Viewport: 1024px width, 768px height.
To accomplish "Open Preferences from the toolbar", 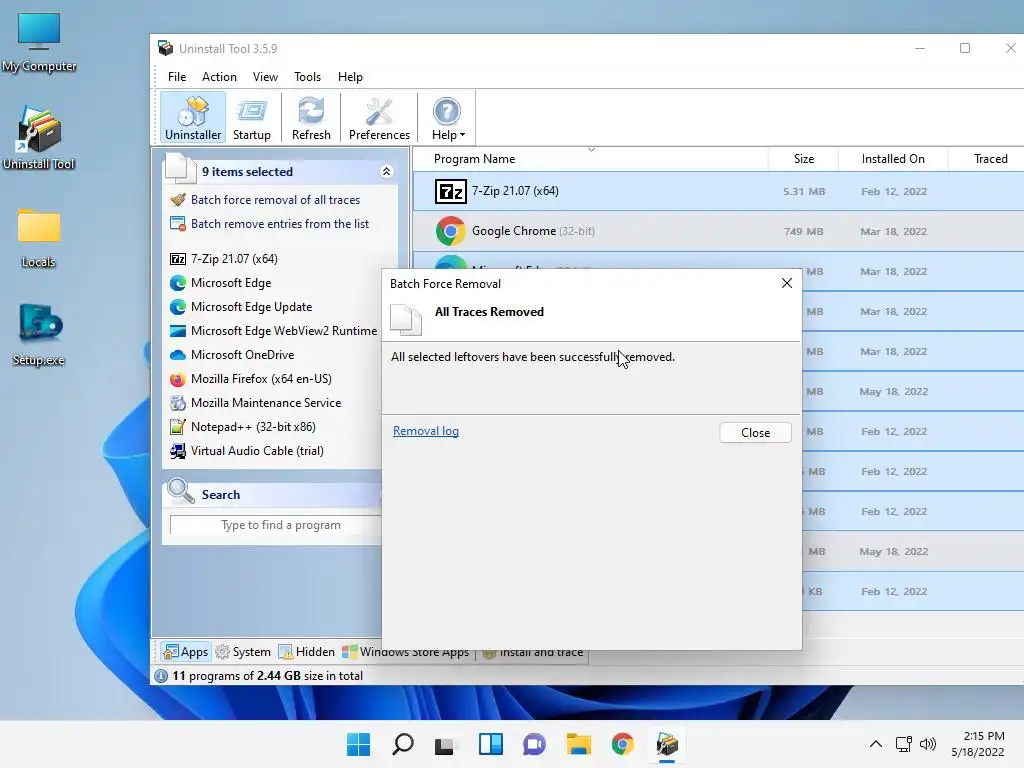I will (x=379, y=118).
